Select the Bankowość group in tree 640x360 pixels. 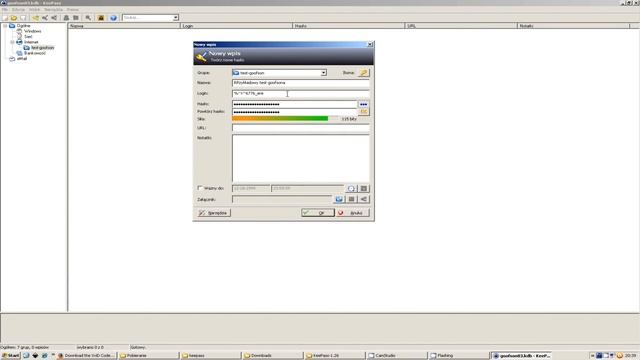click(35, 53)
